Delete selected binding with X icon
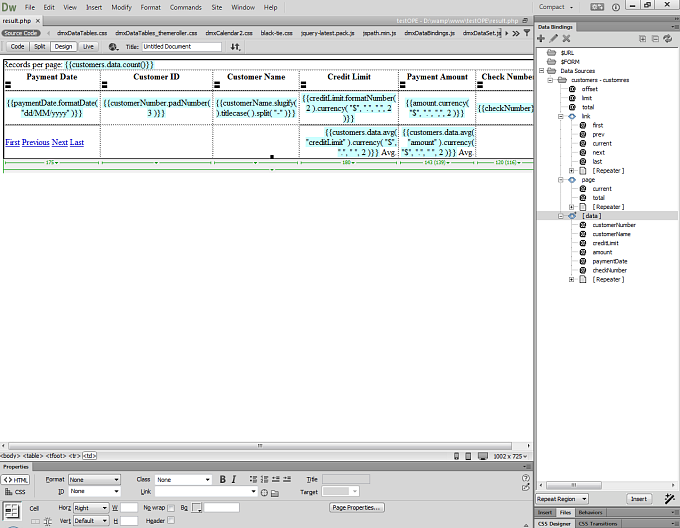This screenshot has height=528, width=680. click(566, 39)
